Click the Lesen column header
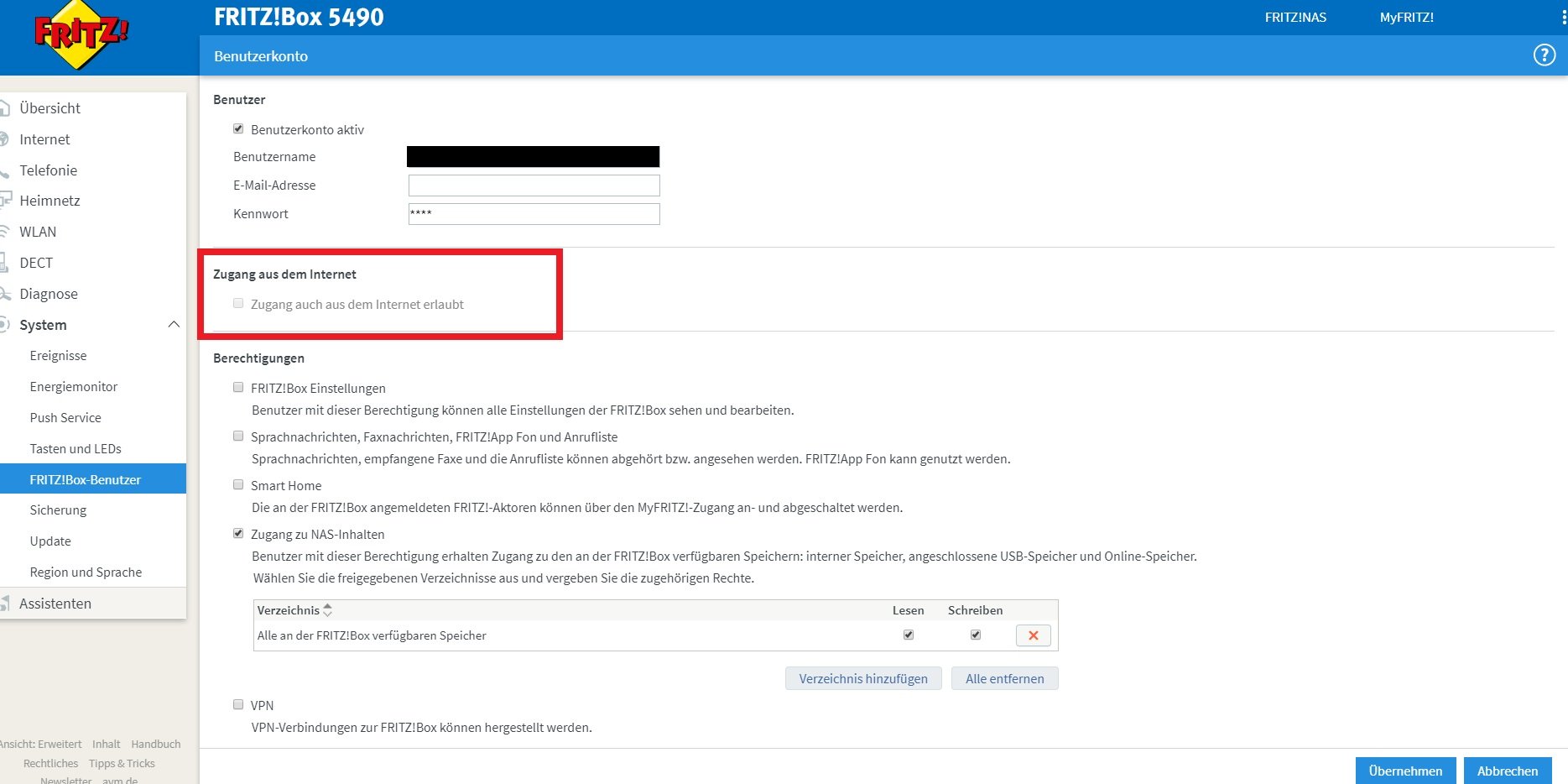Image resolution: width=1568 pixels, height=784 pixels. click(x=908, y=610)
